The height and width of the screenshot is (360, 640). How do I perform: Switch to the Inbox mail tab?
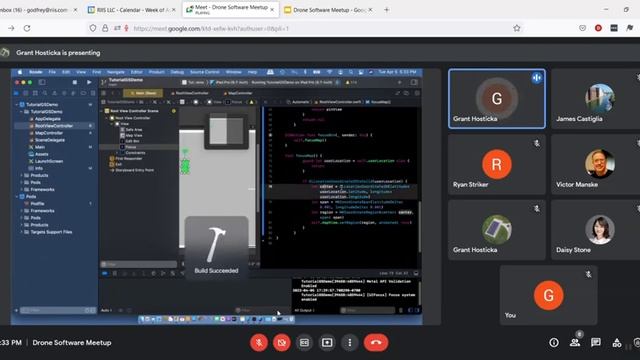[38, 10]
